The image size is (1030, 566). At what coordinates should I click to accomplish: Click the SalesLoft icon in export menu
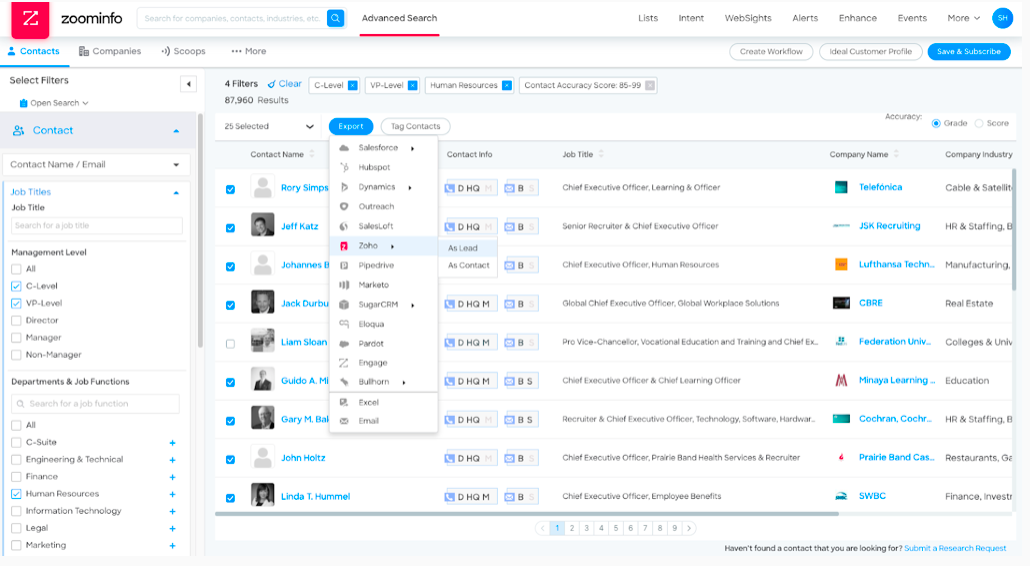click(344, 226)
